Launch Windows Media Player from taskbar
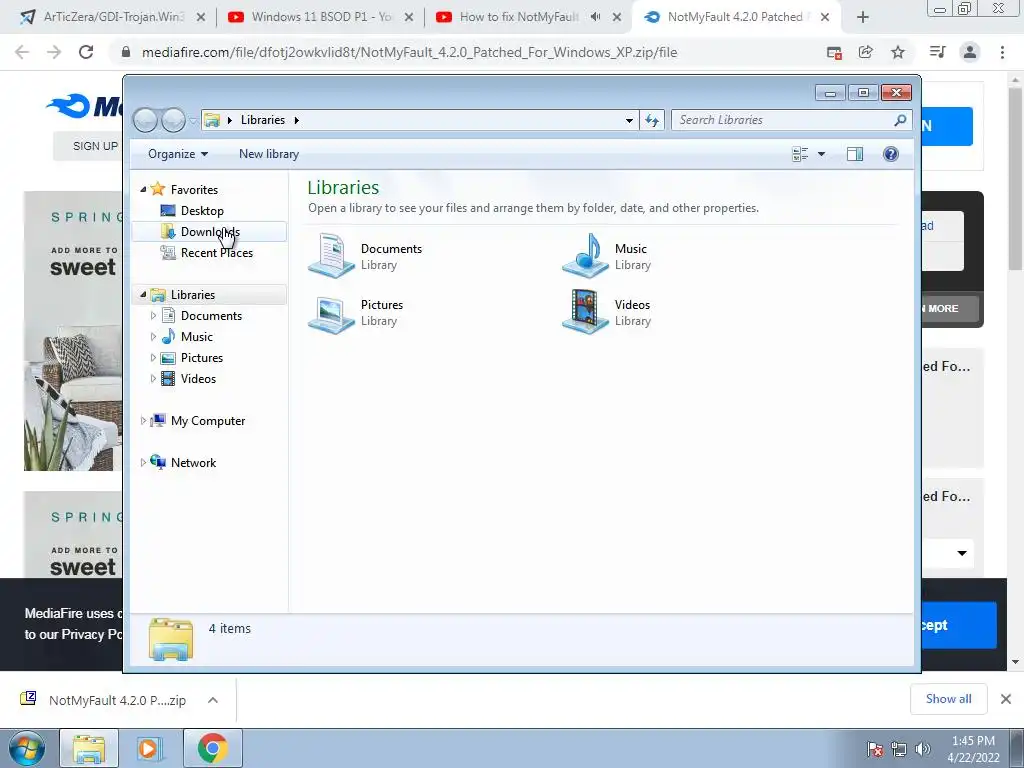Image resolution: width=1024 pixels, height=768 pixels. [x=149, y=748]
